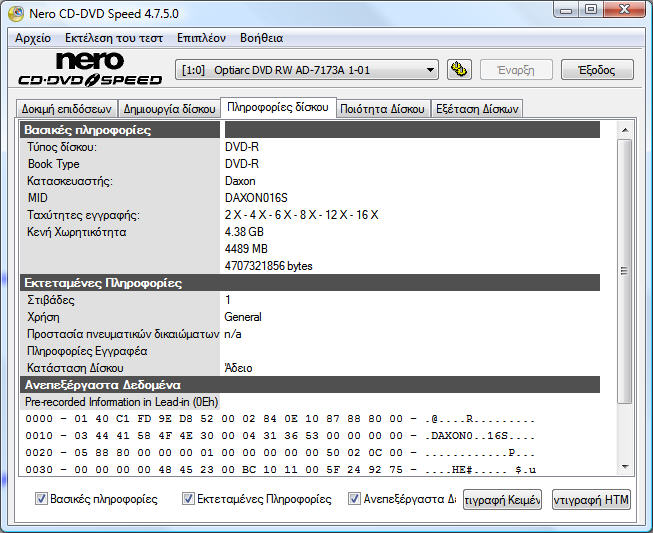
Task: Click the Έξοδος button
Action: tap(597, 70)
